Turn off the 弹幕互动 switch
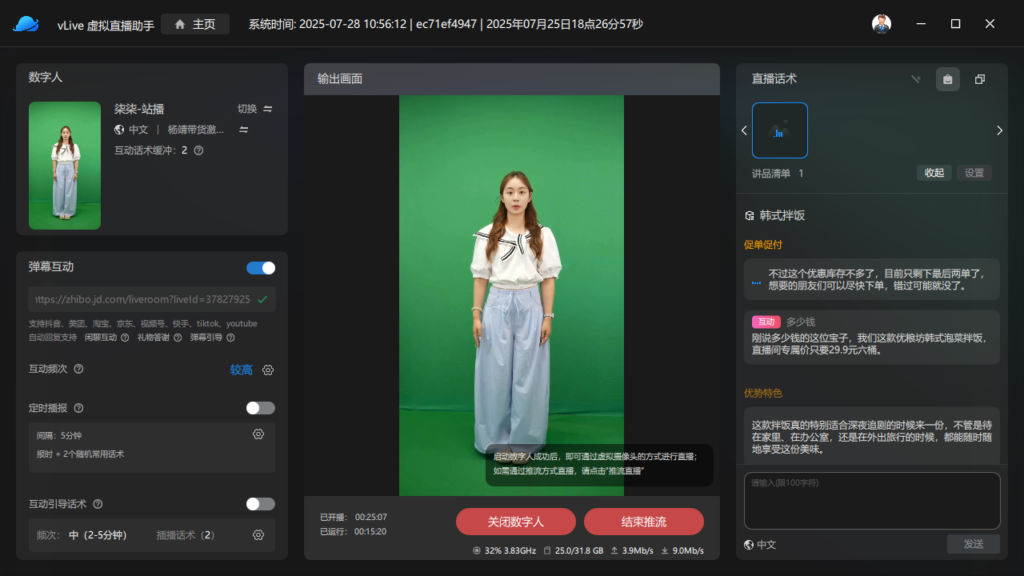Image resolution: width=1024 pixels, height=576 pixels. click(260, 268)
